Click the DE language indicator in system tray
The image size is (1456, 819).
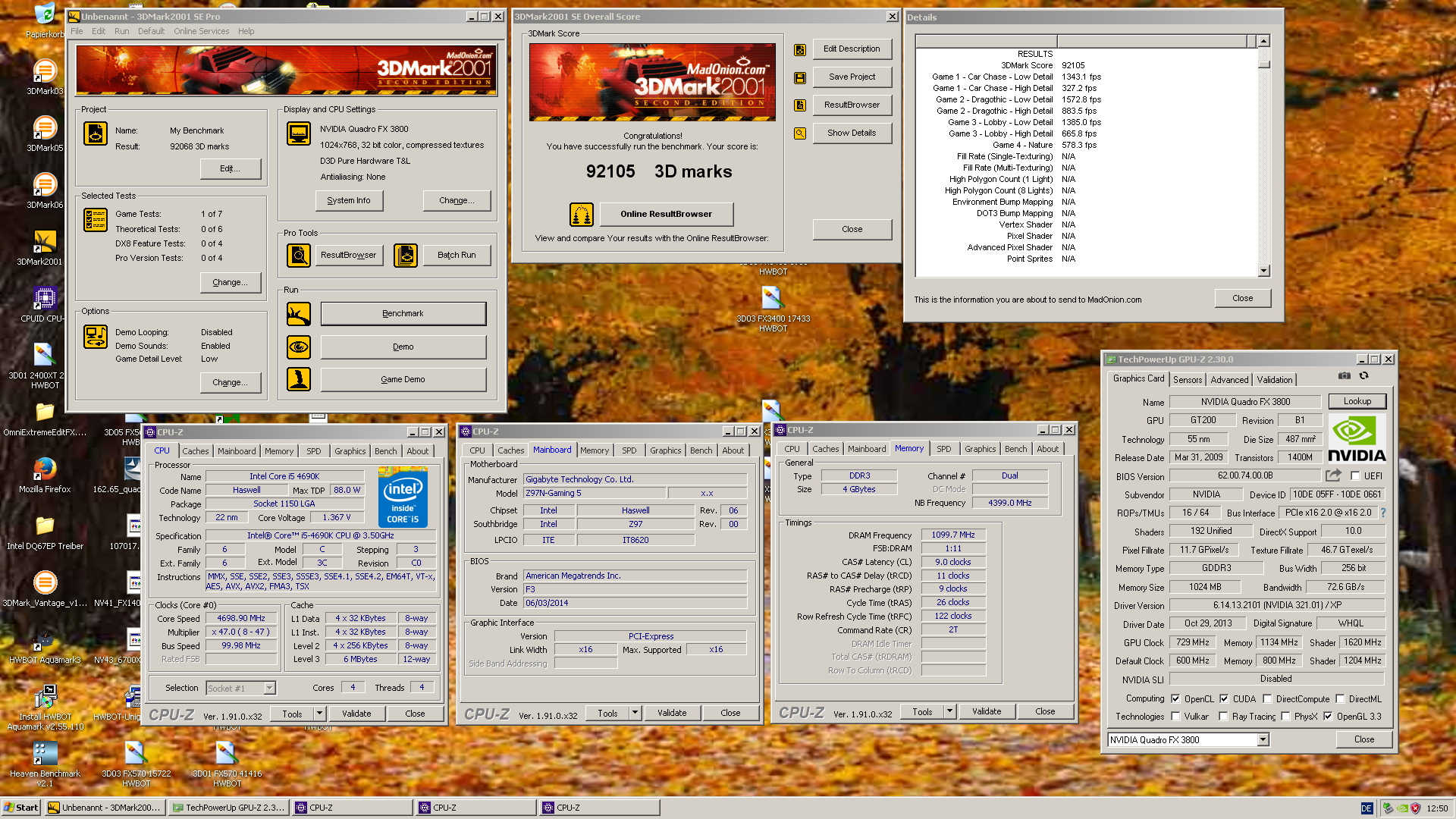tap(1367, 808)
